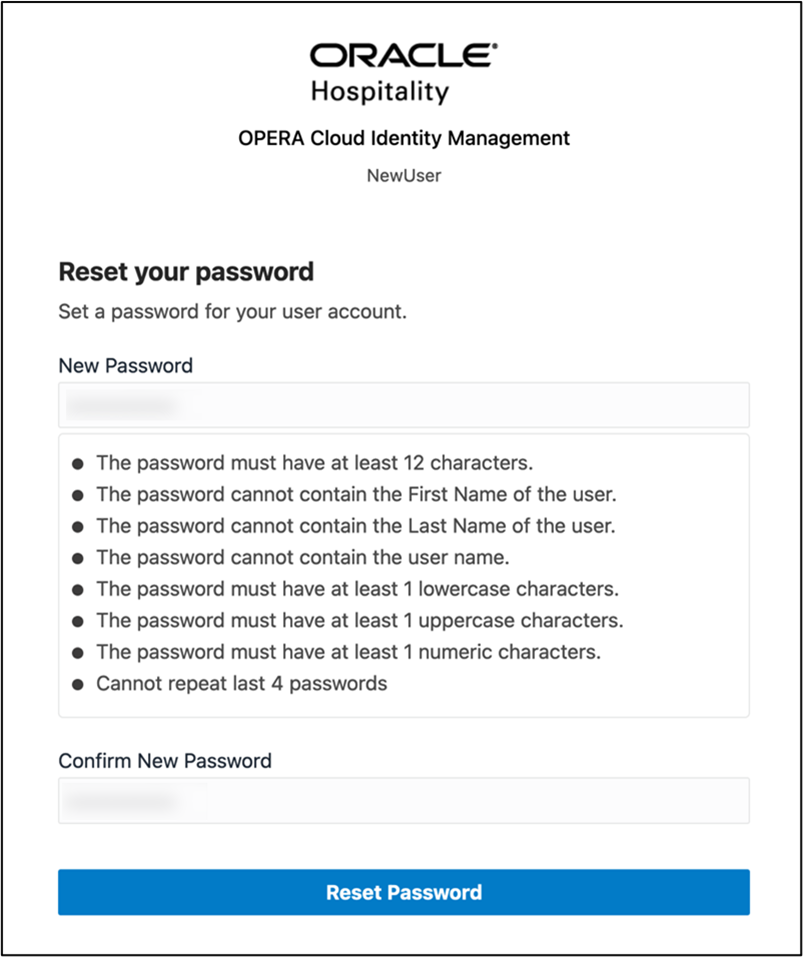Click the bullet beside the numeric characters rule
The image size is (803, 957).
click(x=79, y=652)
